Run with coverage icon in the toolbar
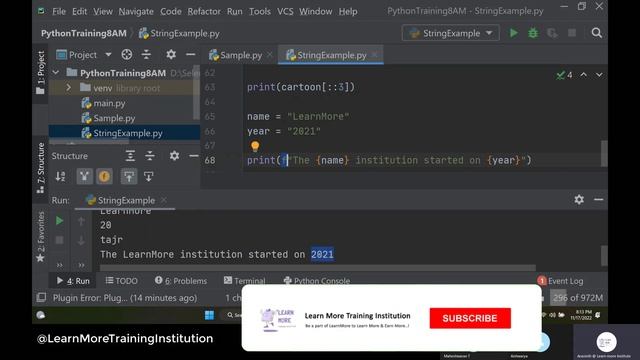This screenshot has width=640, height=360. pos(552,33)
